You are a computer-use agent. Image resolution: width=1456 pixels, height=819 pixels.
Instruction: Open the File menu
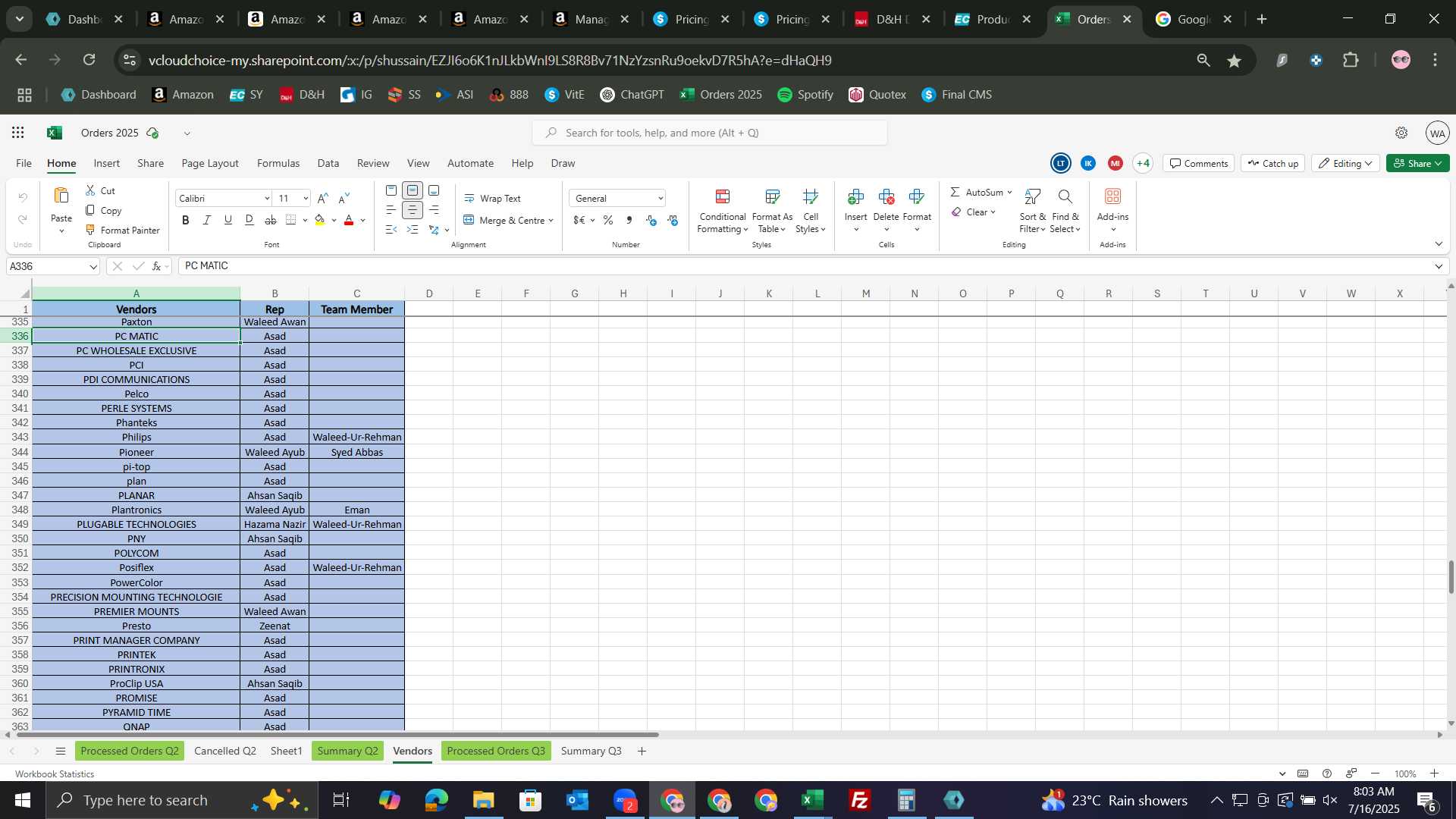tap(24, 163)
